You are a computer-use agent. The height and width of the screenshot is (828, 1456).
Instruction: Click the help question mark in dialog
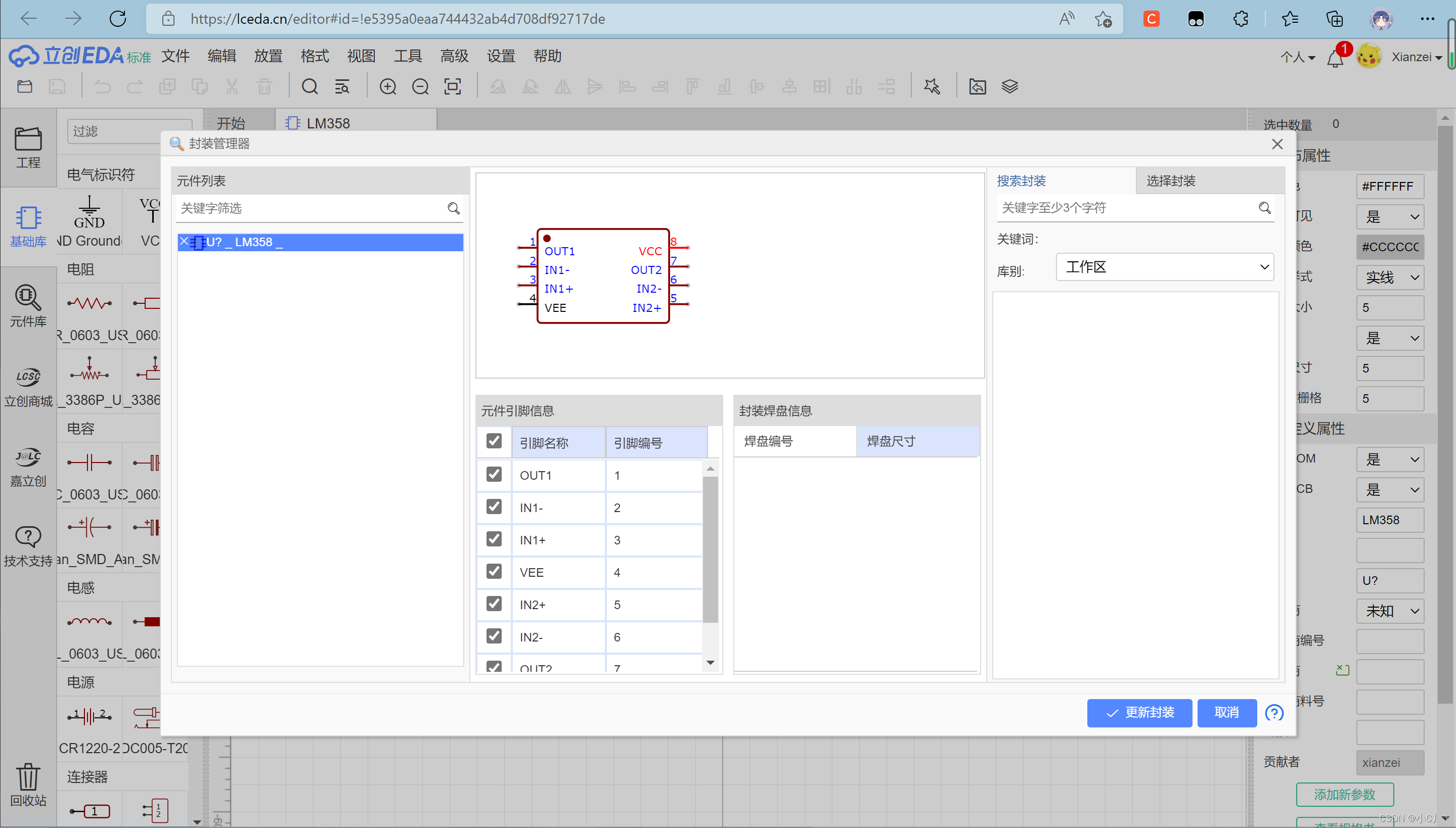click(x=1274, y=713)
